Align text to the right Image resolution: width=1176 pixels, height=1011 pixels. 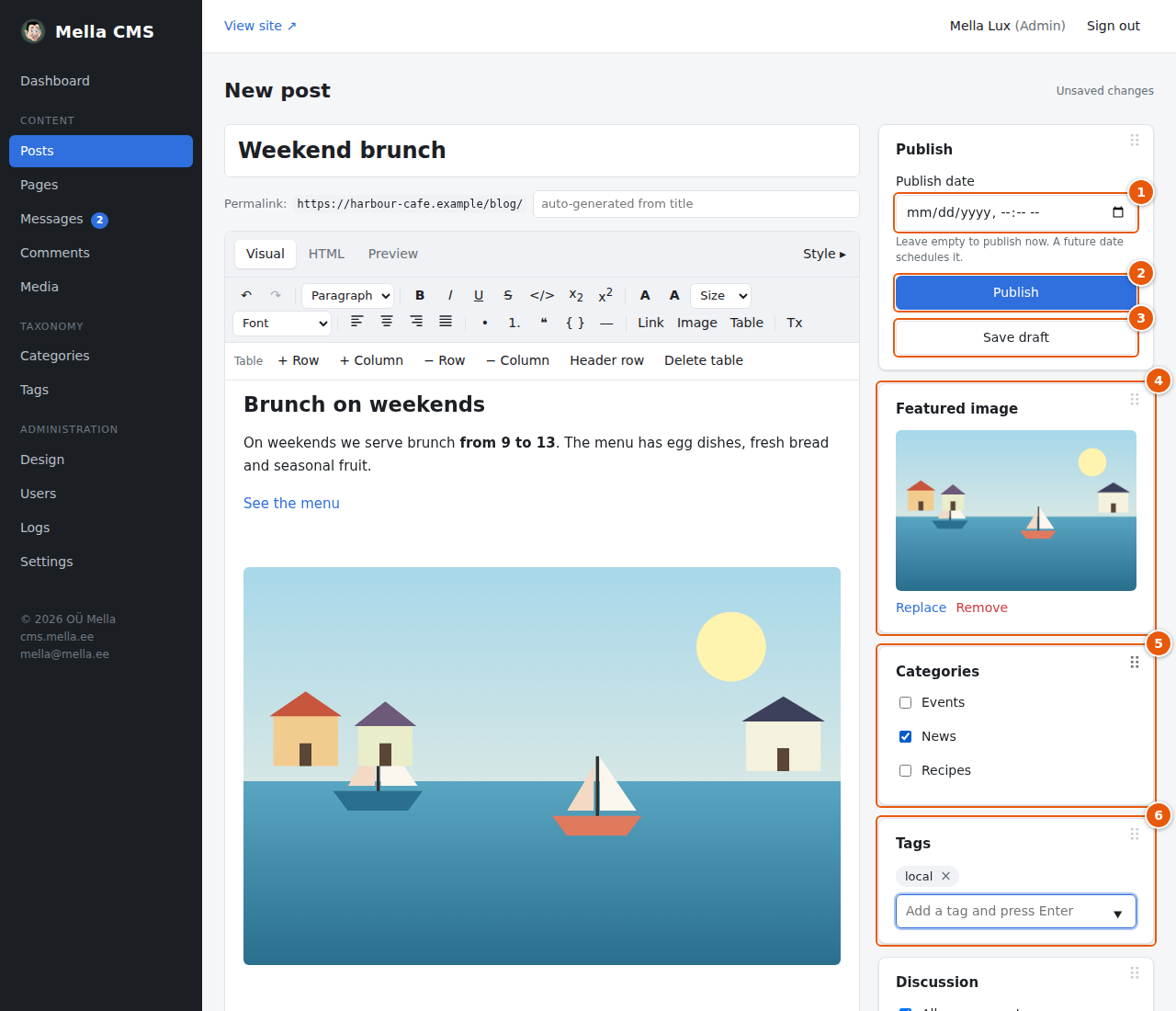point(416,323)
